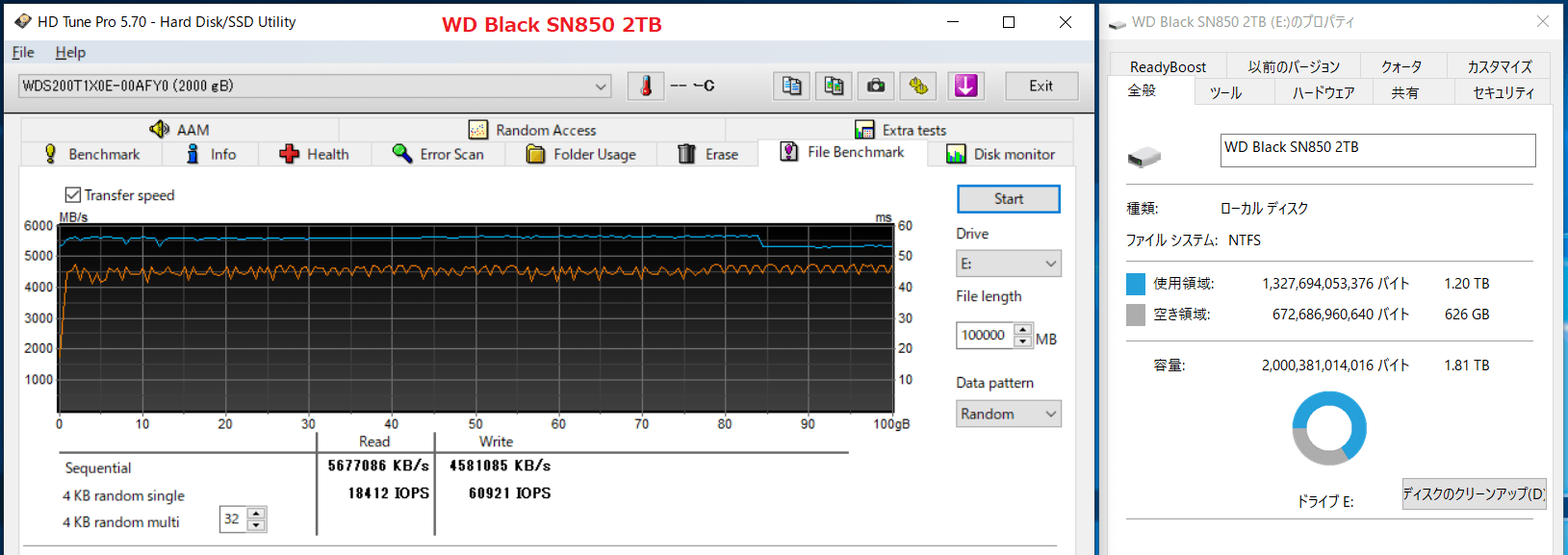Open the ハードウェア tab in properties
1568x555 pixels.
(x=1323, y=92)
